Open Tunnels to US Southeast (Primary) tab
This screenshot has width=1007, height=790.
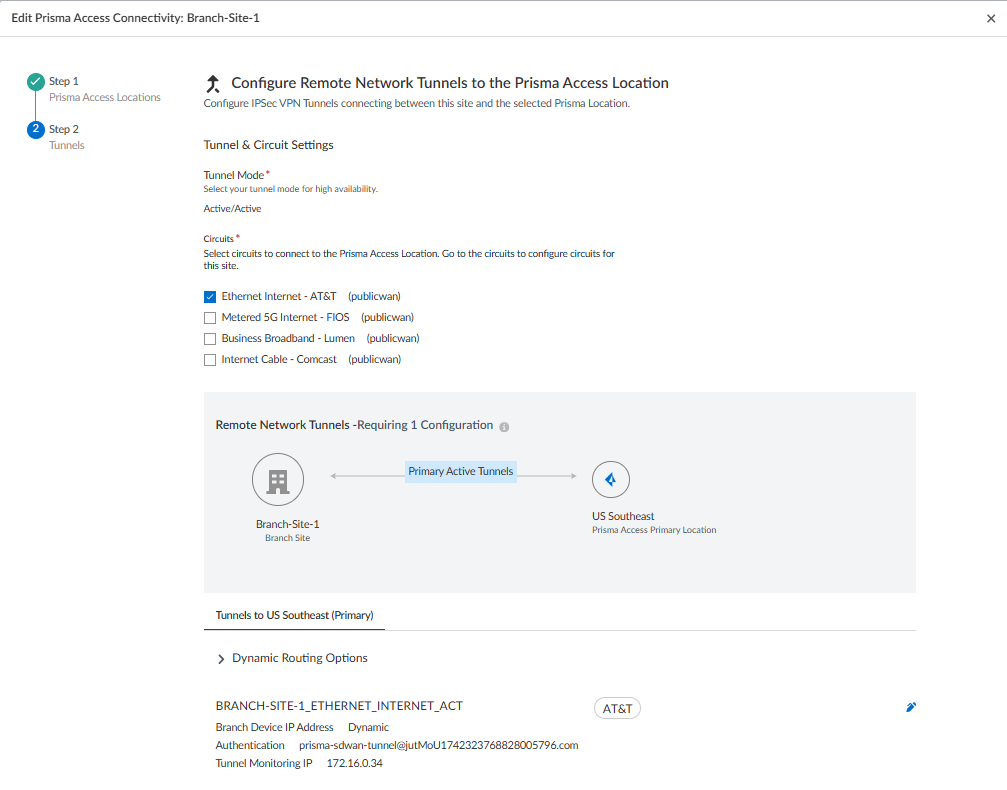click(x=294, y=615)
